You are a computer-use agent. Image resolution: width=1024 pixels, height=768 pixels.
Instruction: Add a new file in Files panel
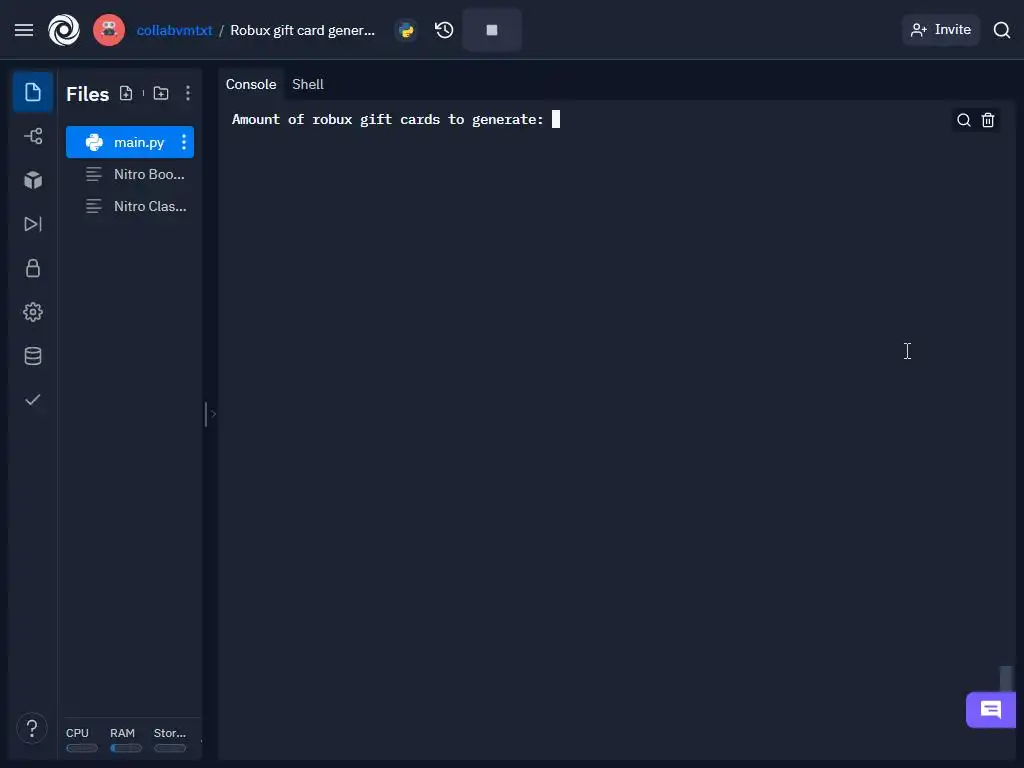coord(126,93)
